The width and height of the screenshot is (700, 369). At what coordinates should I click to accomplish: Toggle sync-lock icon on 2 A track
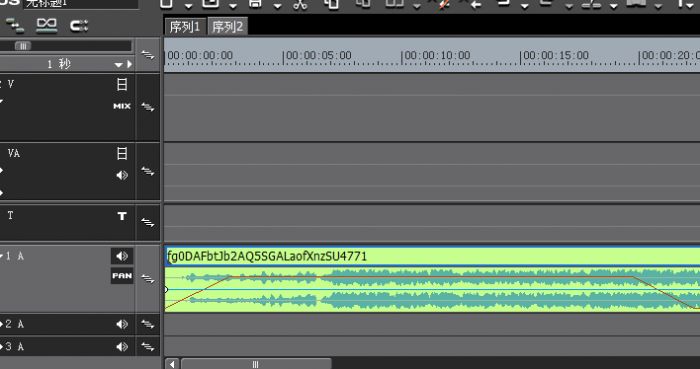coord(148,324)
